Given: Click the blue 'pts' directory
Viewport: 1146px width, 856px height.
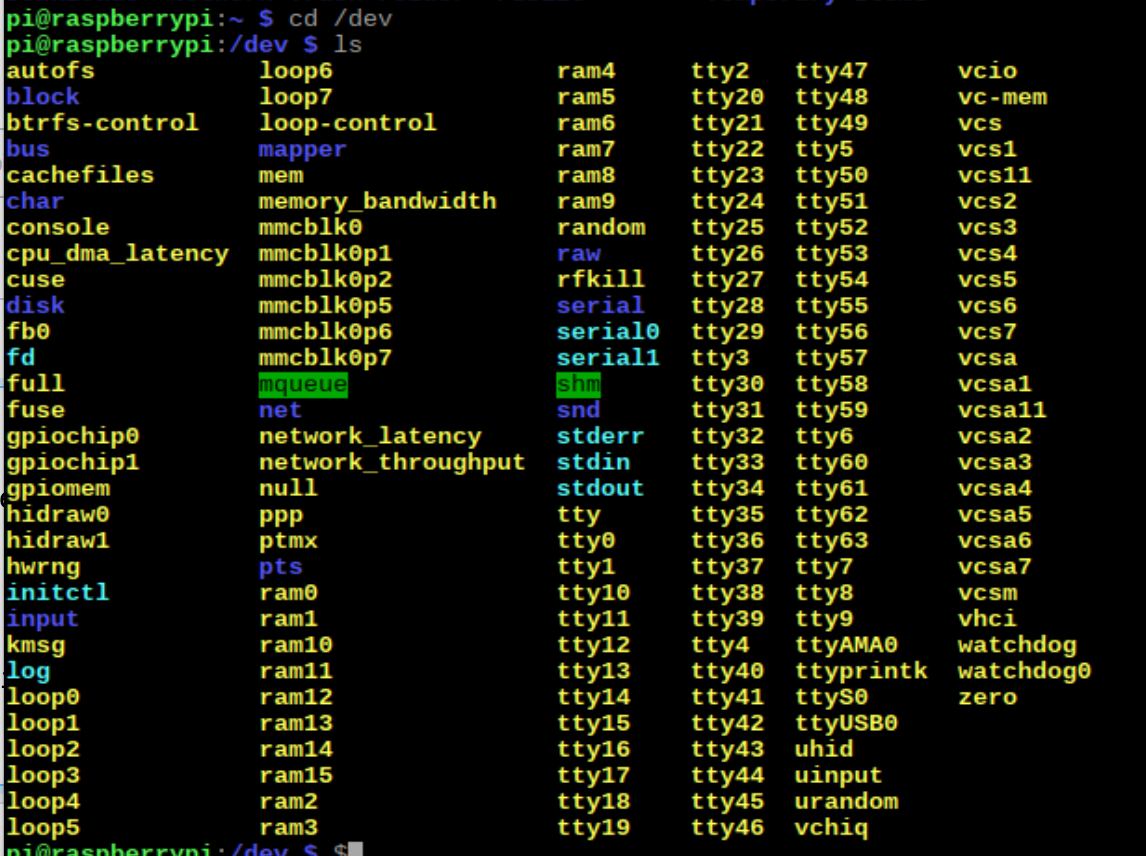Looking at the screenshot, I should [x=280, y=567].
